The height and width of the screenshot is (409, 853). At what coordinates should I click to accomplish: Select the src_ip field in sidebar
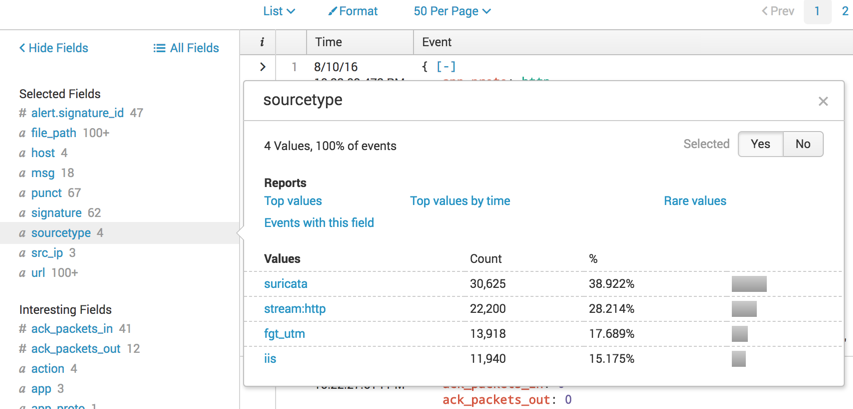[x=46, y=253]
